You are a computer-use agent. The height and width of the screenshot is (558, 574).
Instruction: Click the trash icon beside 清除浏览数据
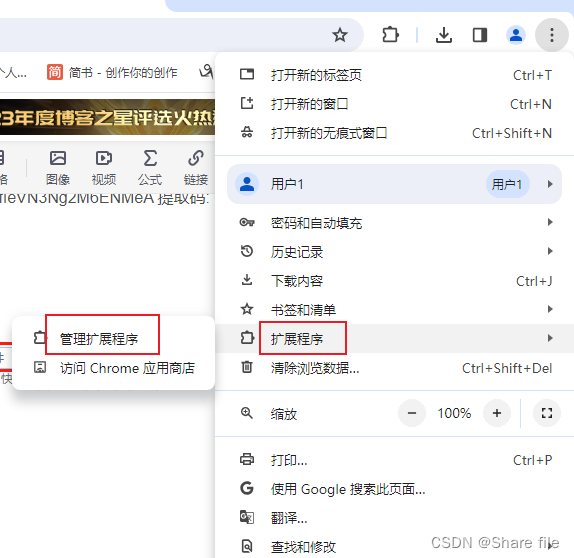[x=247, y=367]
